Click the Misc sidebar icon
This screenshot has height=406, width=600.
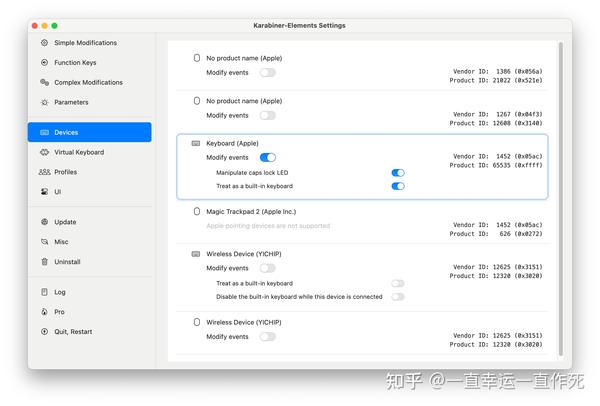44,242
